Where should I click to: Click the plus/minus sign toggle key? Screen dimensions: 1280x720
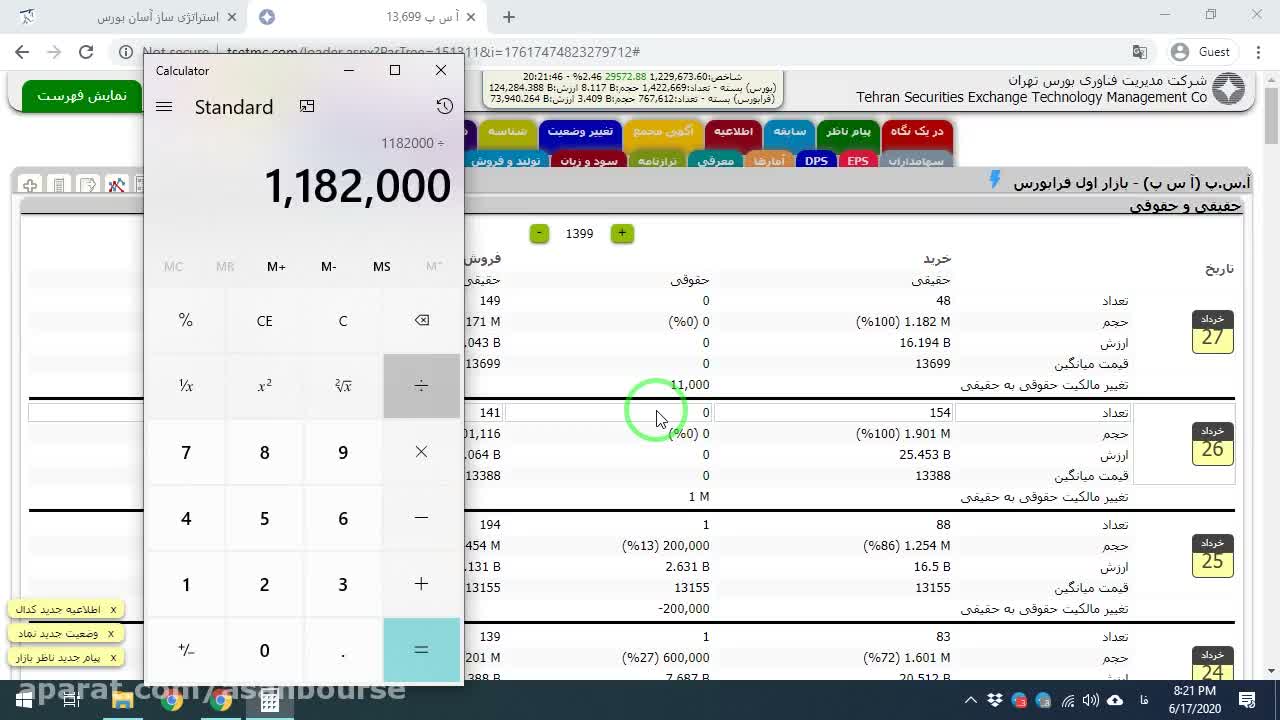[186, 650]
